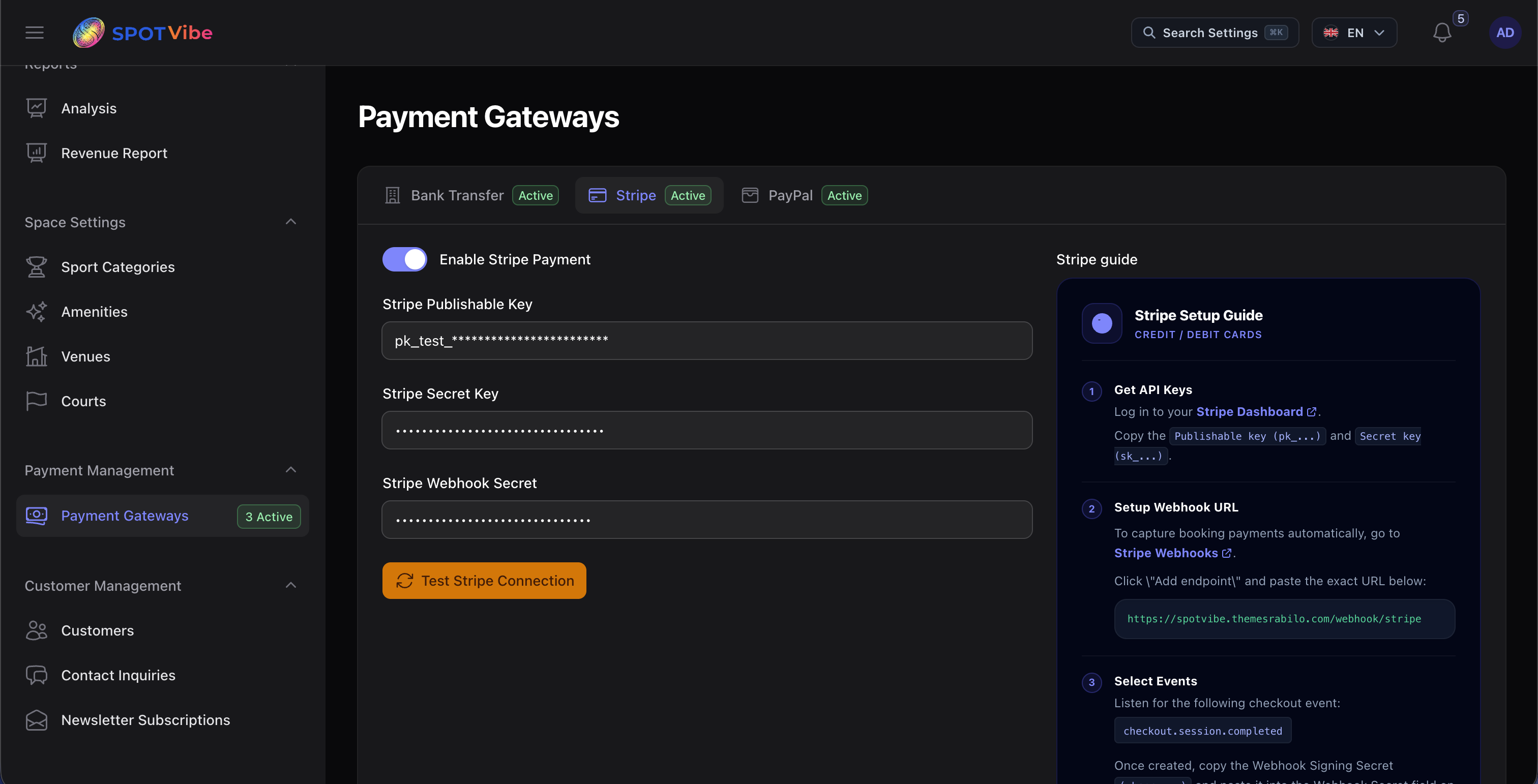Click the Revenue Report icon
This screenshot has height=784, width=1538.
click(37, 153)
